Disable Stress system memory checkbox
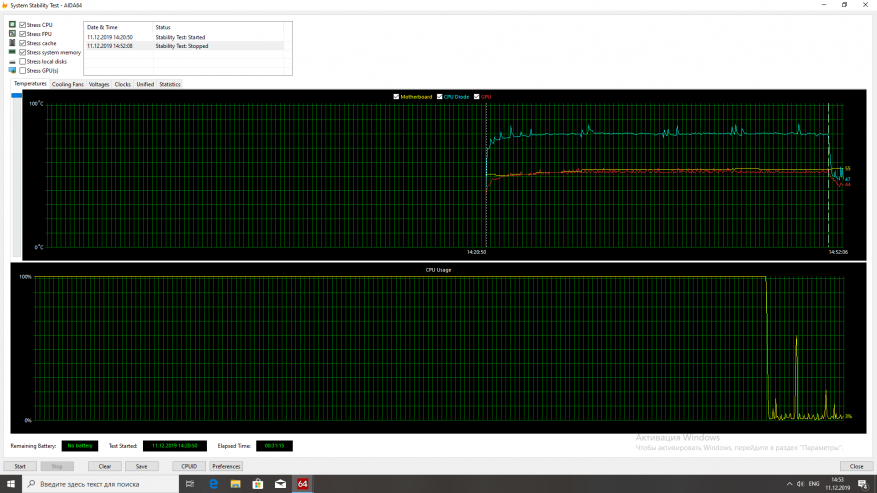The height and width of the screenshot is (493, 877). pos(22,52)
